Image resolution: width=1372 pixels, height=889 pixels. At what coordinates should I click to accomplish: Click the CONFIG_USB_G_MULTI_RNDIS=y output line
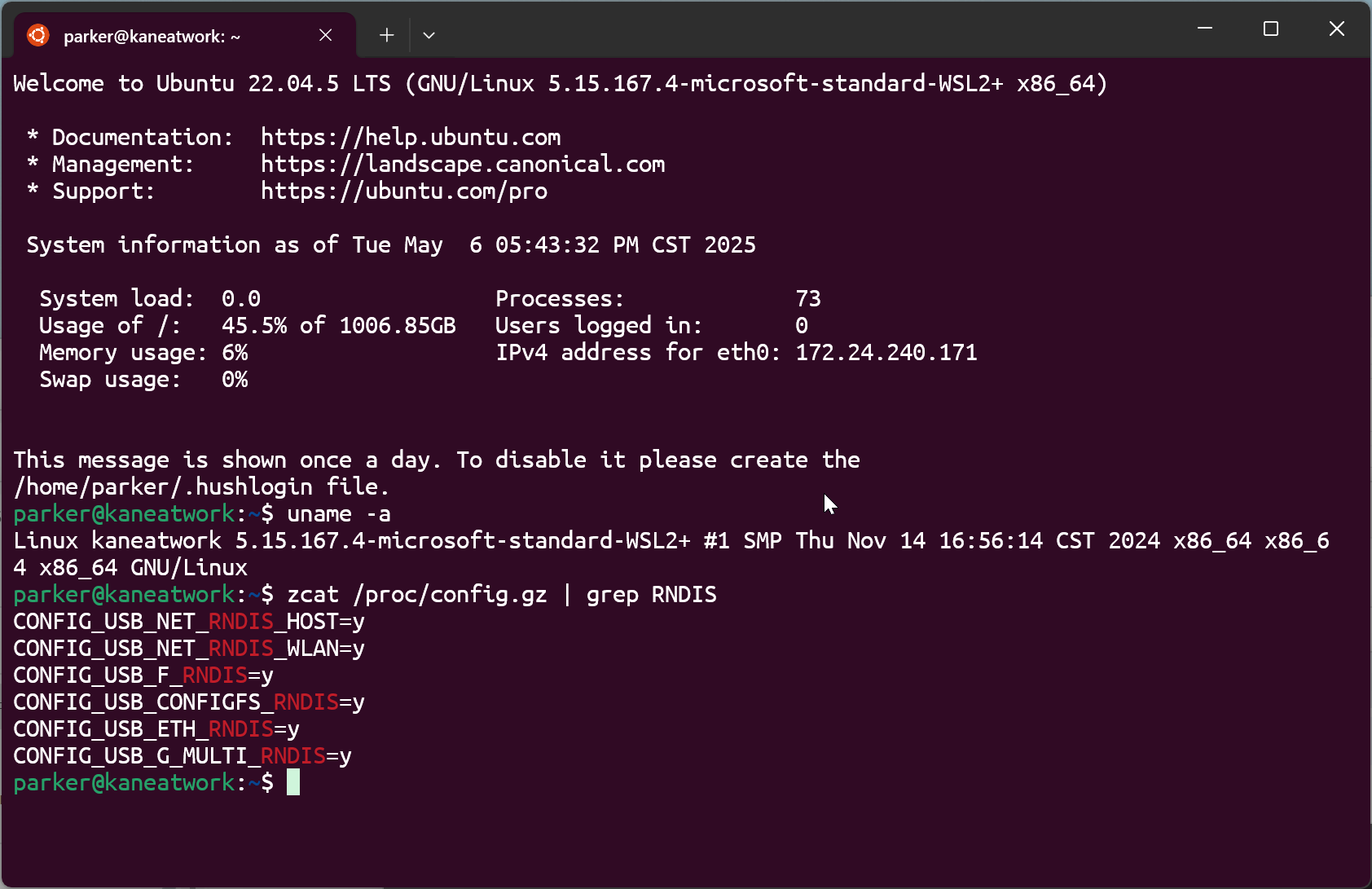pos(182,756)
